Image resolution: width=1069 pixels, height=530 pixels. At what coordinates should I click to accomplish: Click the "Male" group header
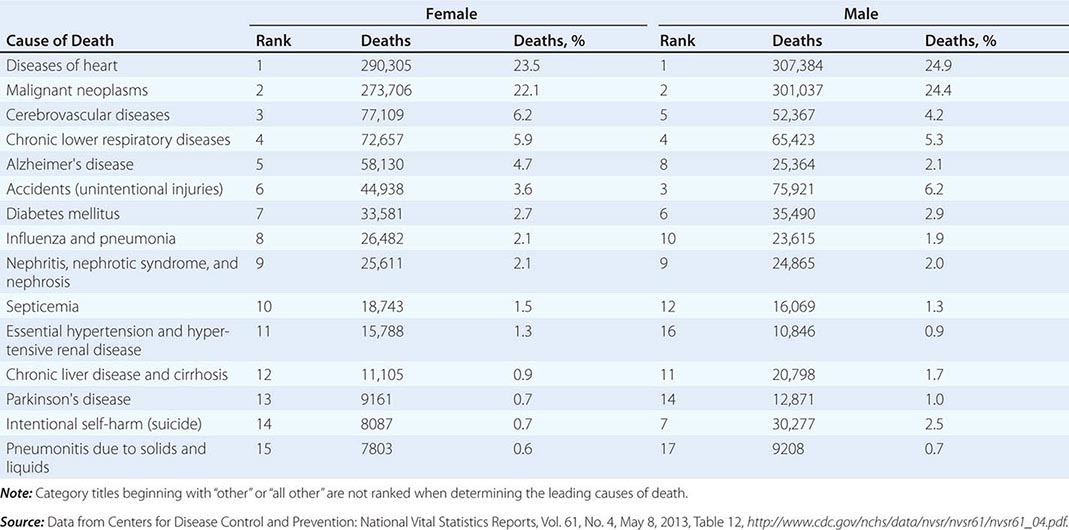click(859, 14)
